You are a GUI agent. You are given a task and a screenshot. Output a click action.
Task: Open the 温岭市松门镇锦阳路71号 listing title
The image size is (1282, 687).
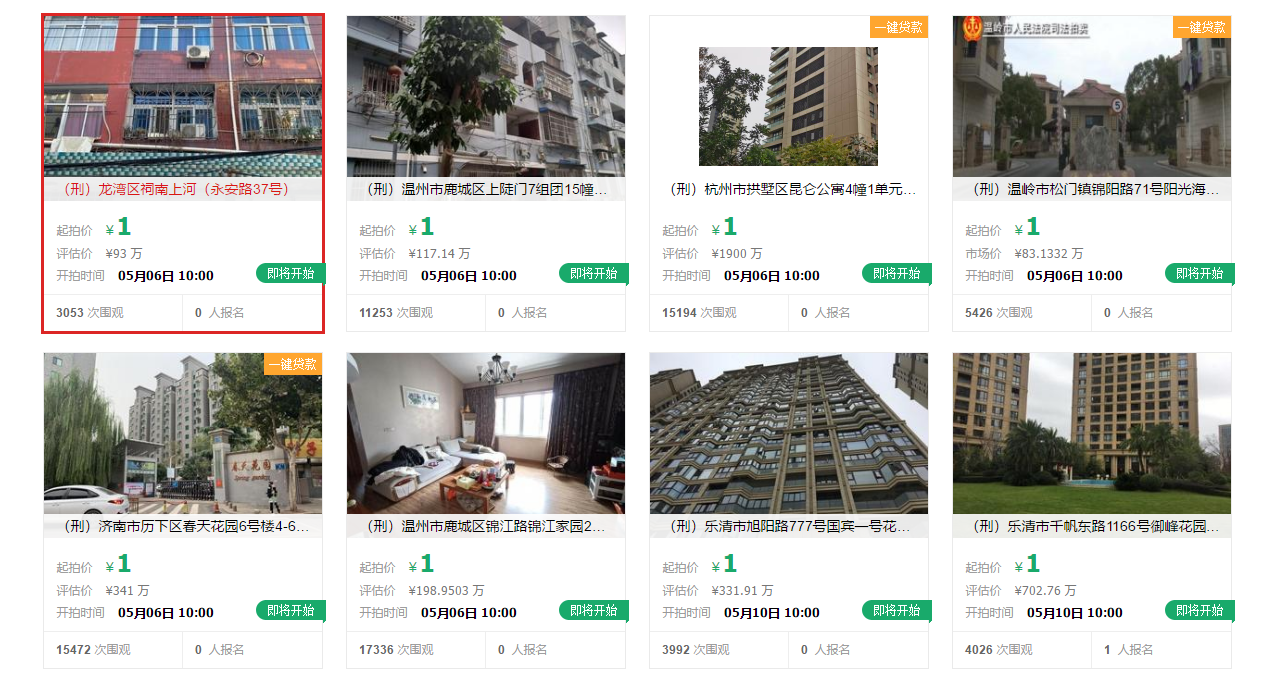tap(1092, 189)
